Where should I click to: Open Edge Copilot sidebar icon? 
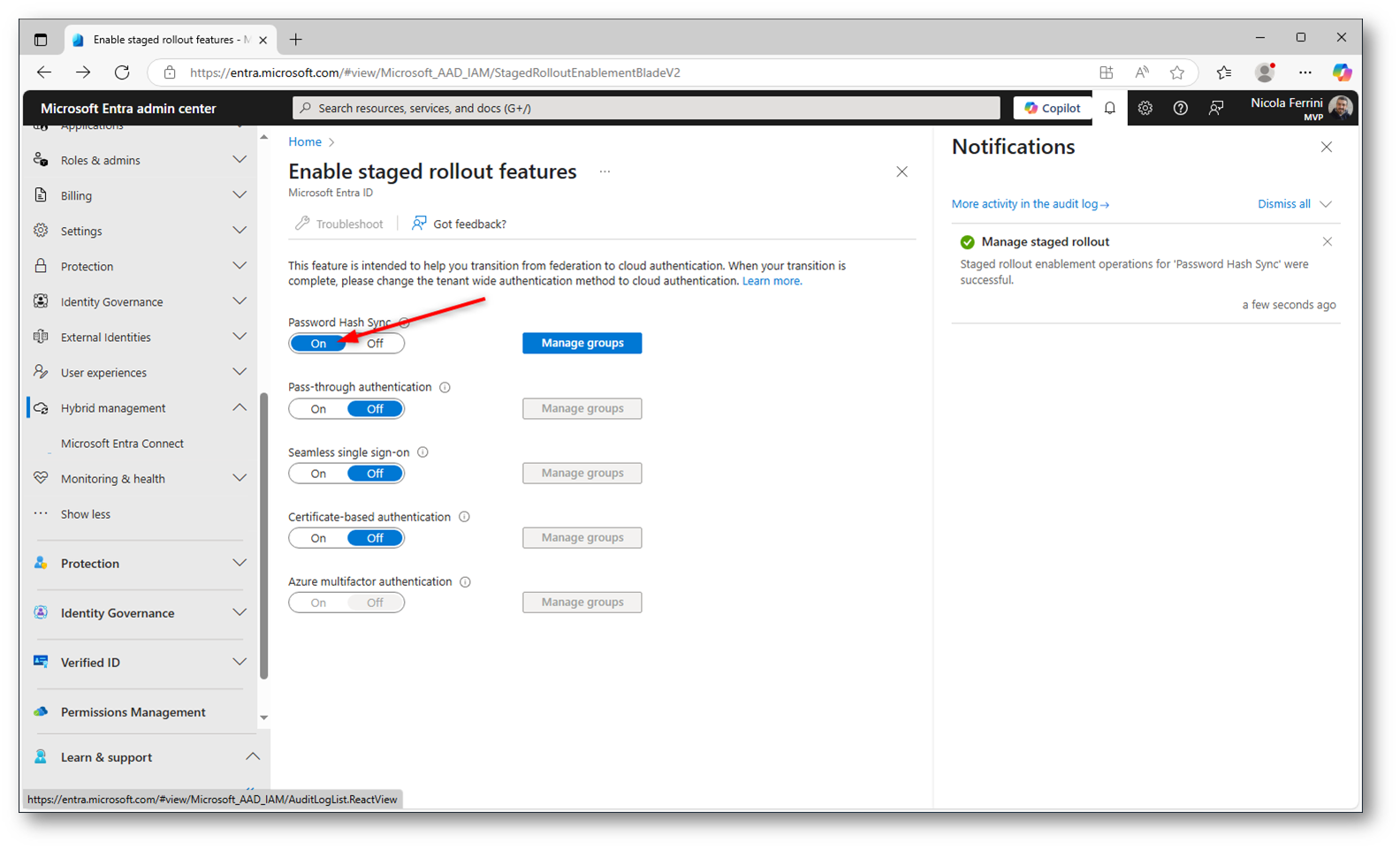tap(1342, 72)
